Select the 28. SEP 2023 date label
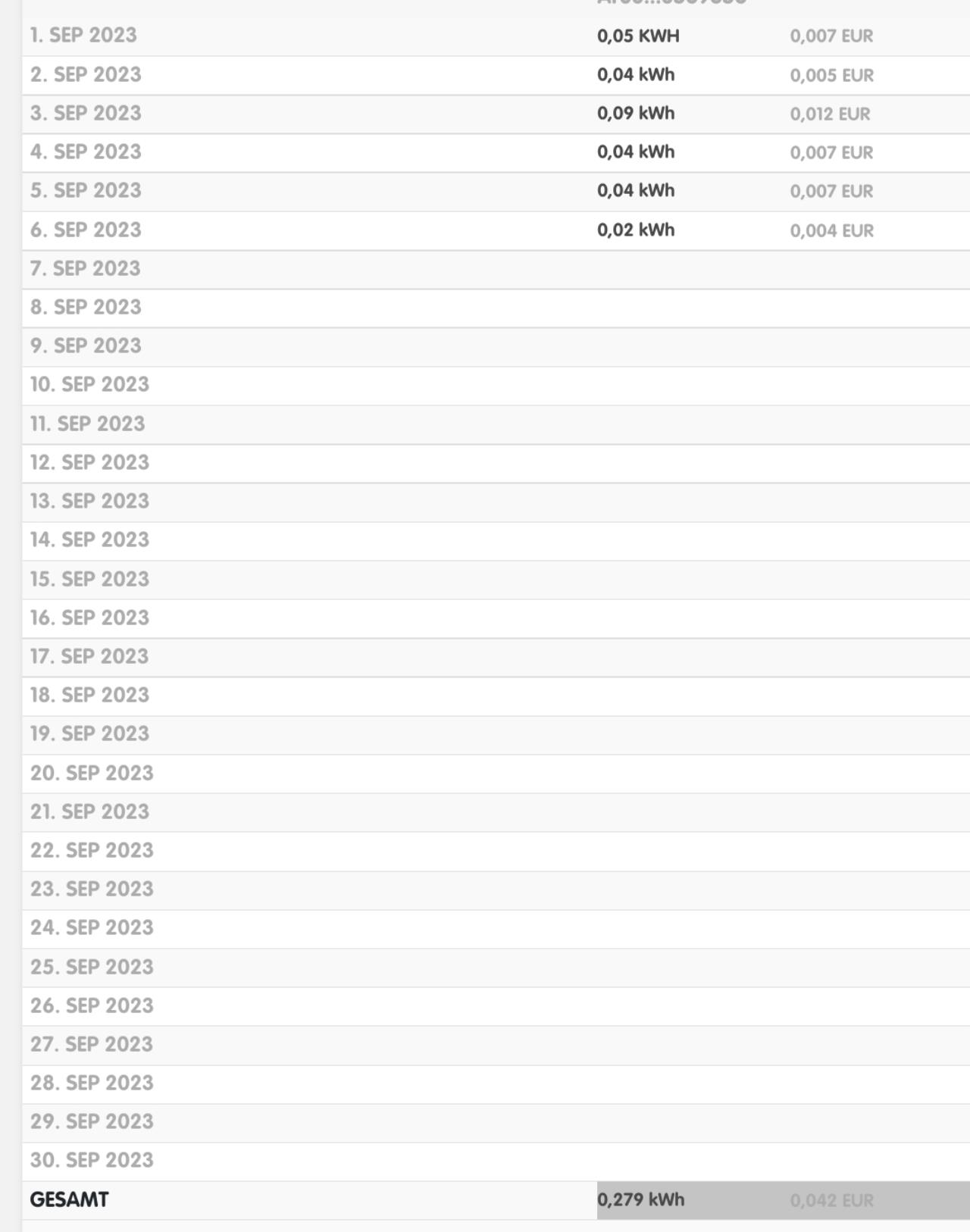 pos(92,1083)
